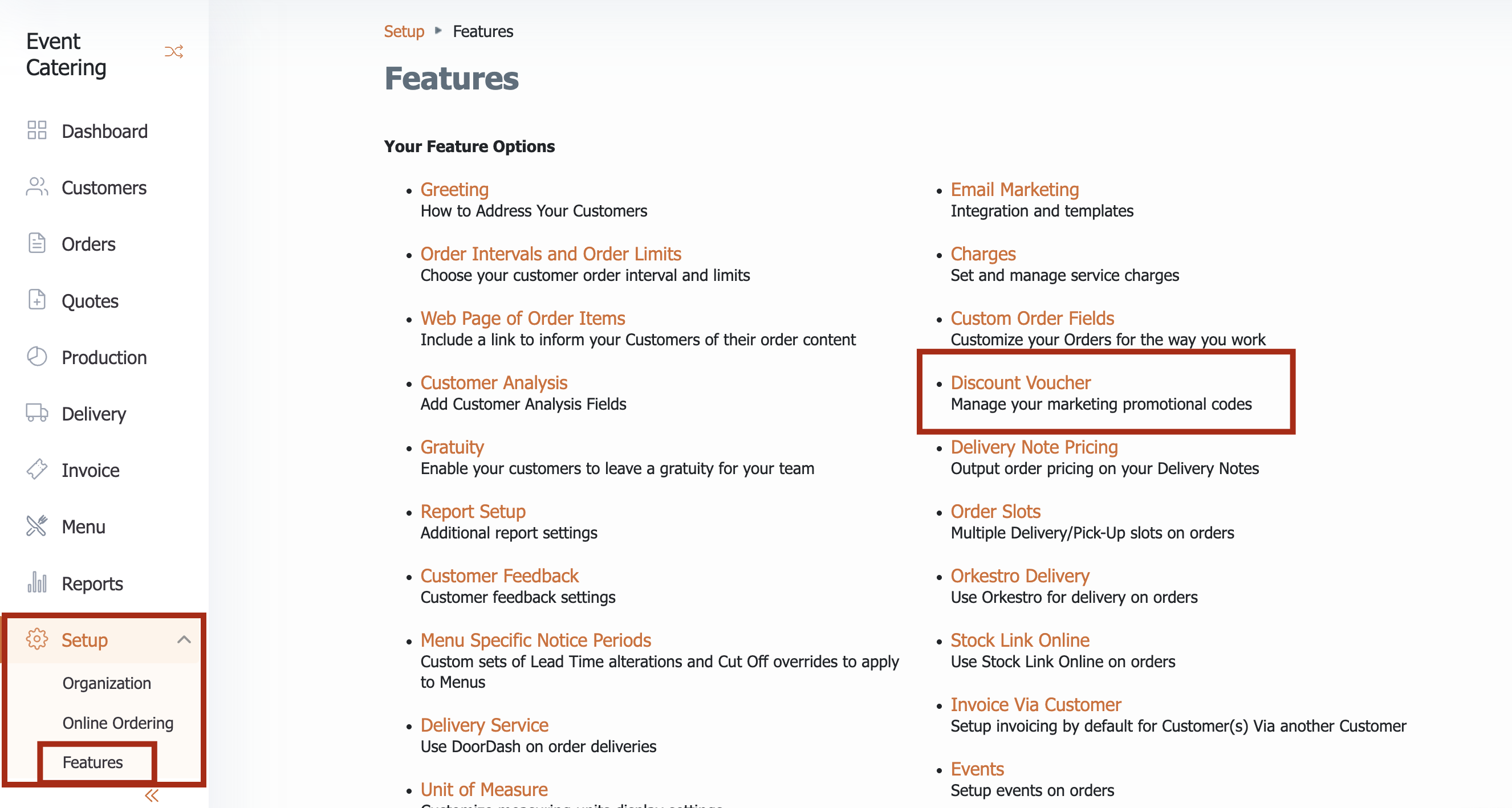
Task: Click the Delivery truck icon
Action: (37, 413)
